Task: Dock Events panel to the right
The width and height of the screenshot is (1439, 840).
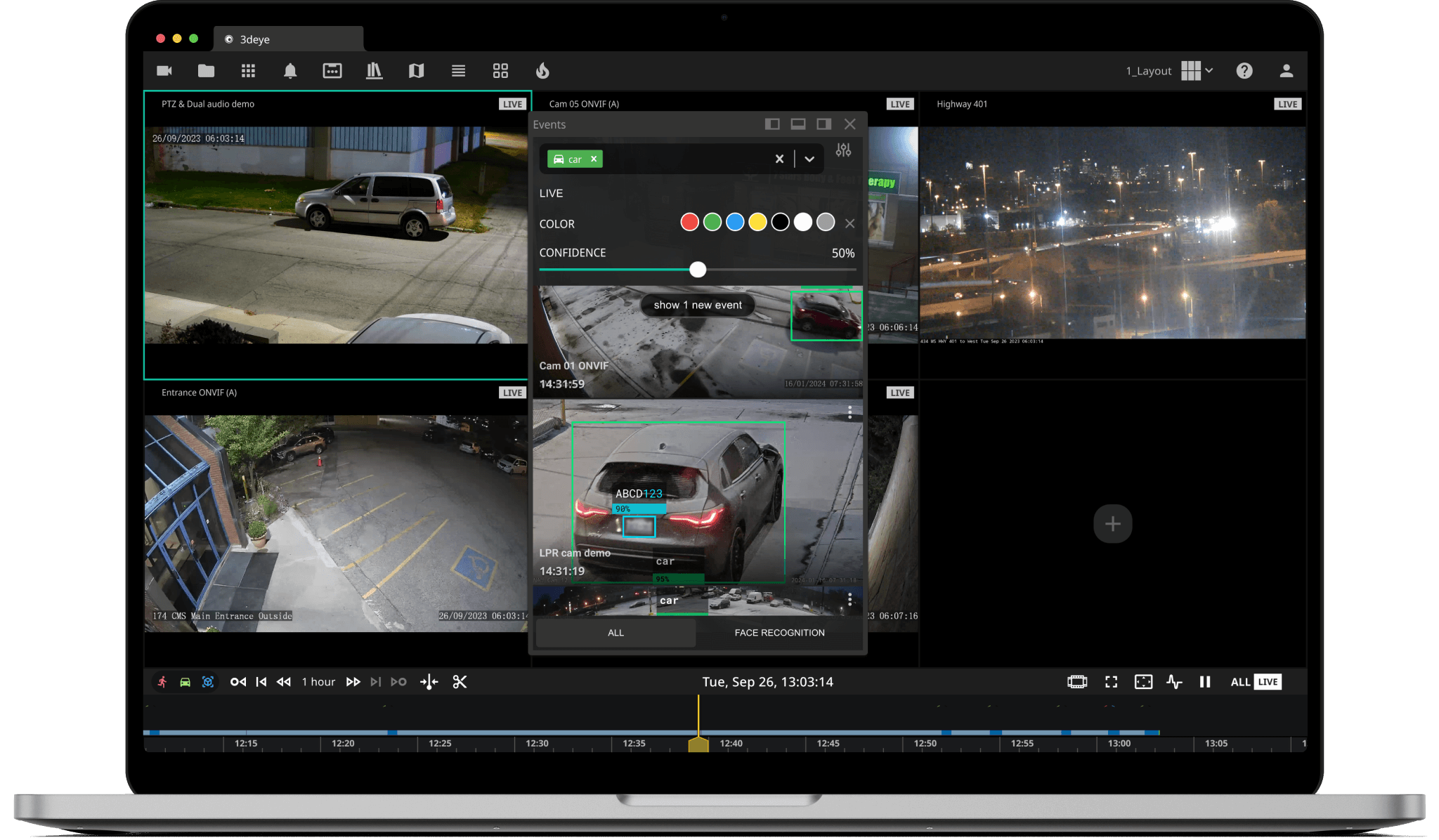Action: 824,124
